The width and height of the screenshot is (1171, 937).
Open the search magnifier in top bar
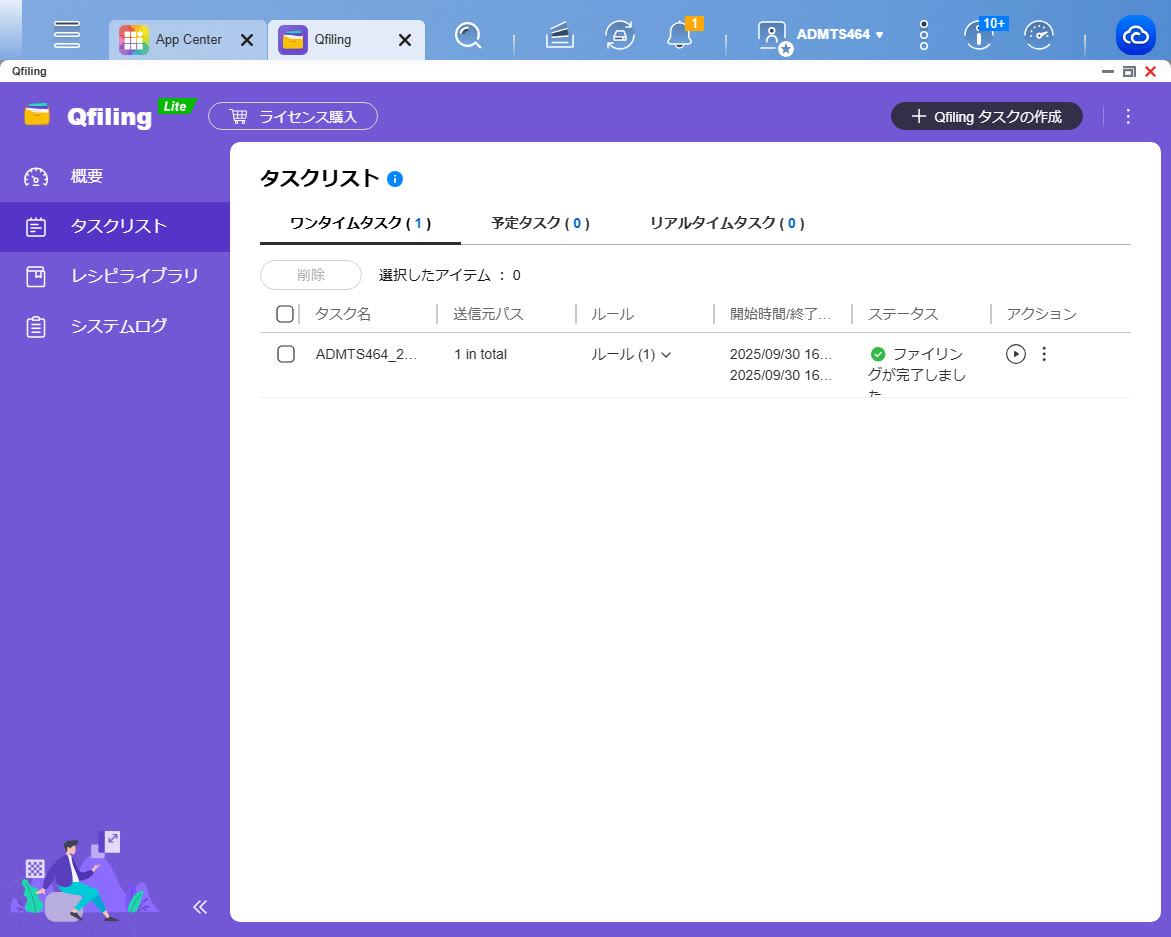(467, 36)
